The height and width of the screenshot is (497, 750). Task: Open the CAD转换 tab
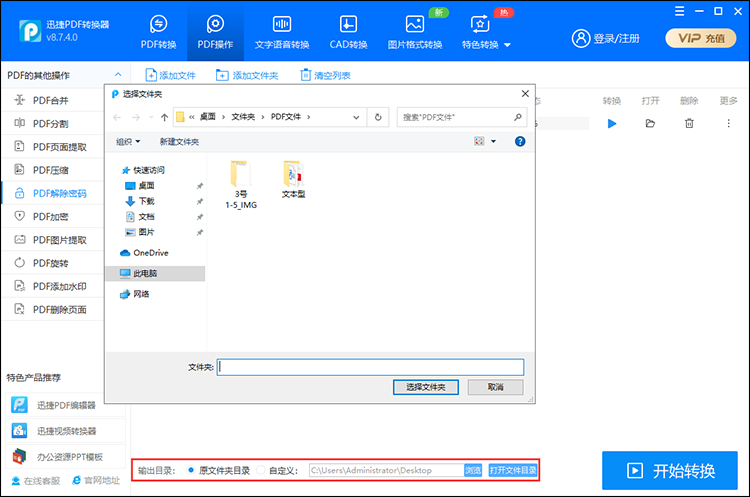click(x=348, y=32)
